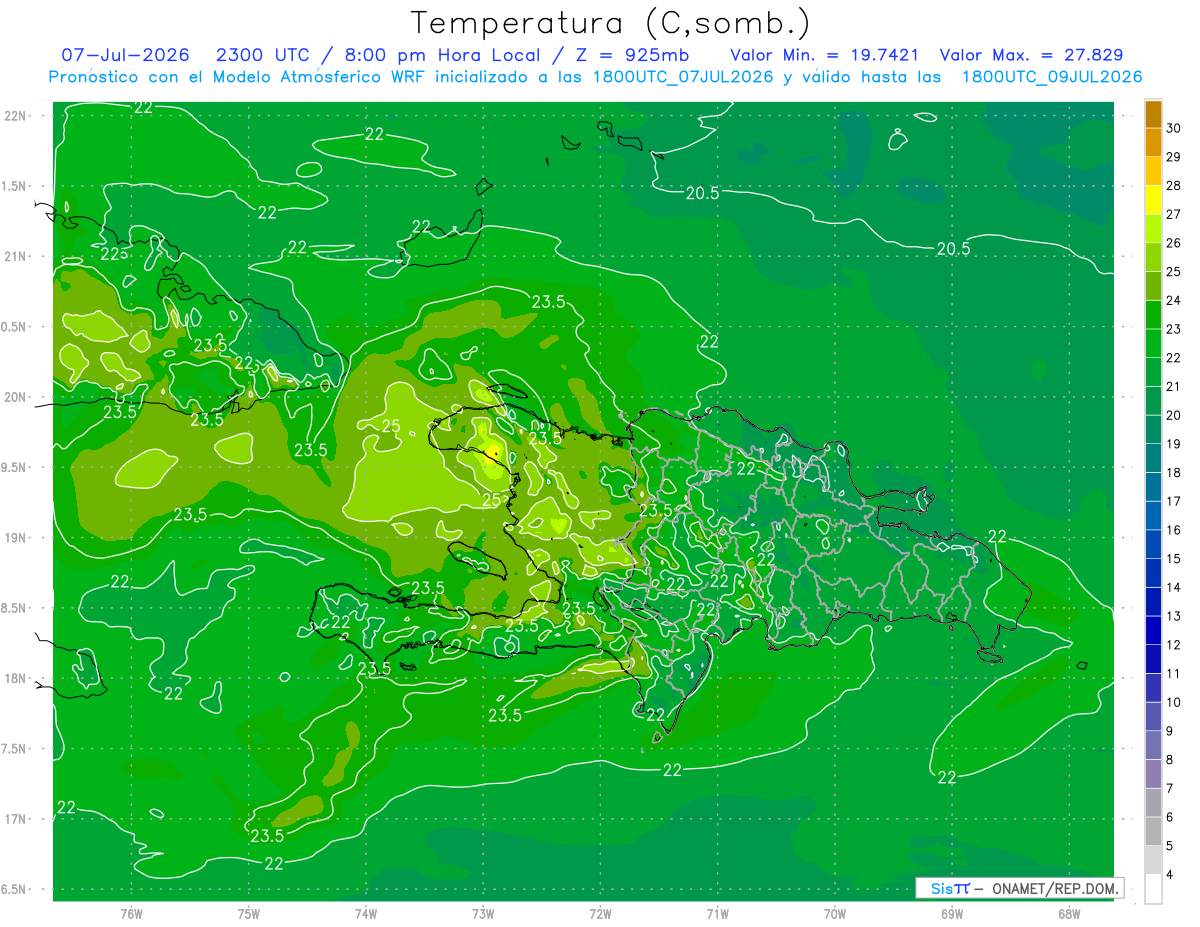The width and height of the screenshot is (1200, 927).
Task: Click the legend value "26"
Action: [1174, 243]
